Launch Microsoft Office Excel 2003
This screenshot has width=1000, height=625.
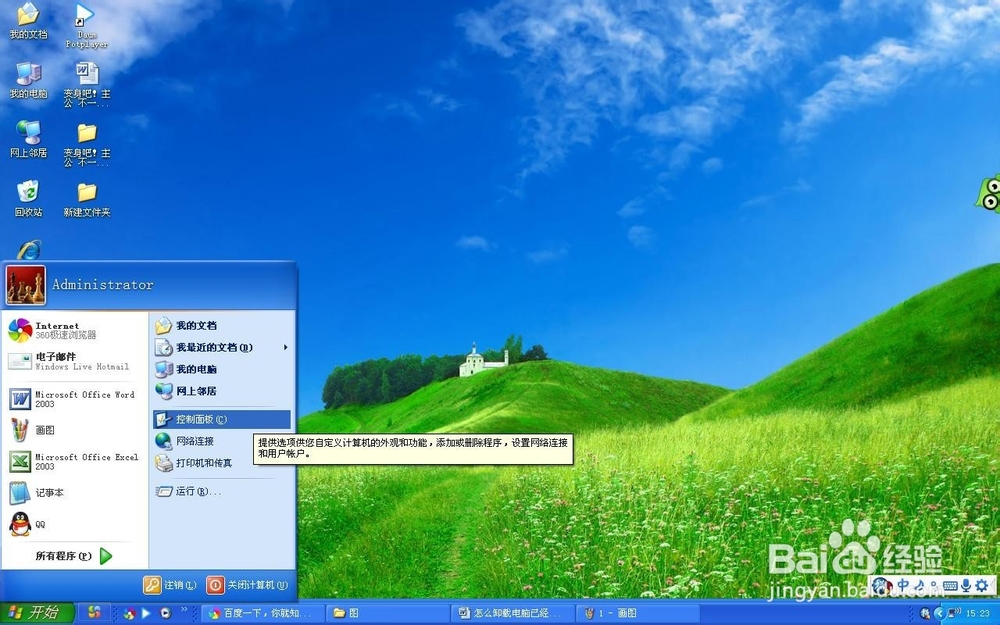pyautogui.click(x=75, y=461)
